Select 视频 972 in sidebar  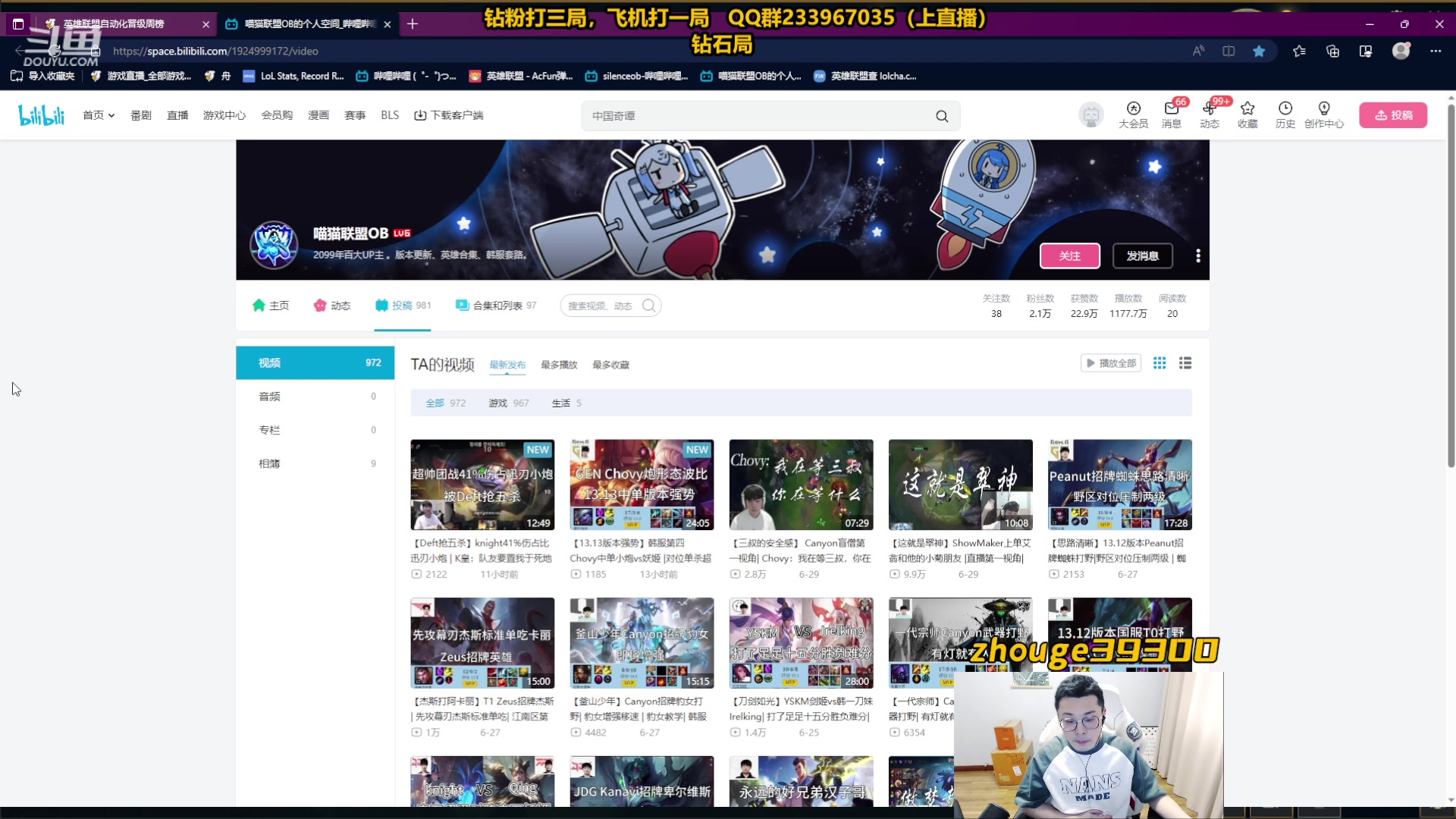(315, 362)
